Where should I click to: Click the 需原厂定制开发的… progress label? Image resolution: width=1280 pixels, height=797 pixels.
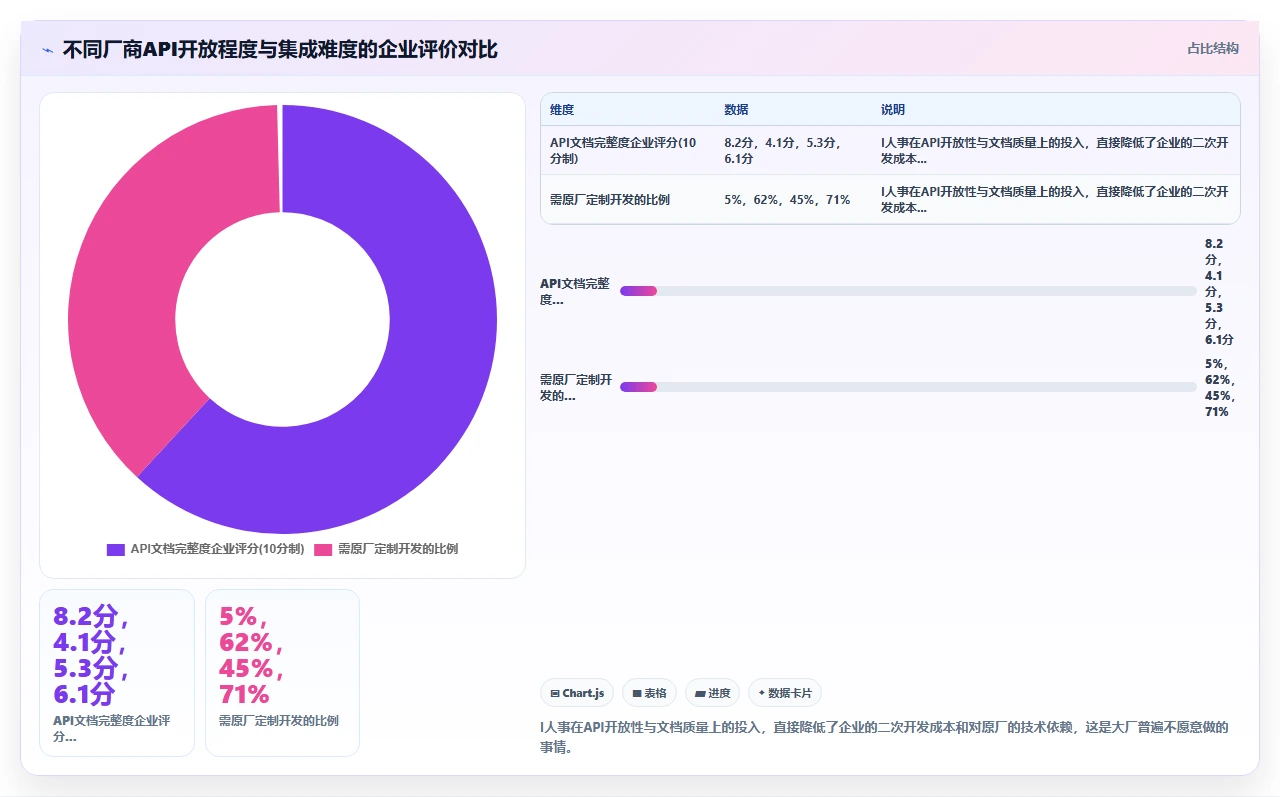coord(575,387)
